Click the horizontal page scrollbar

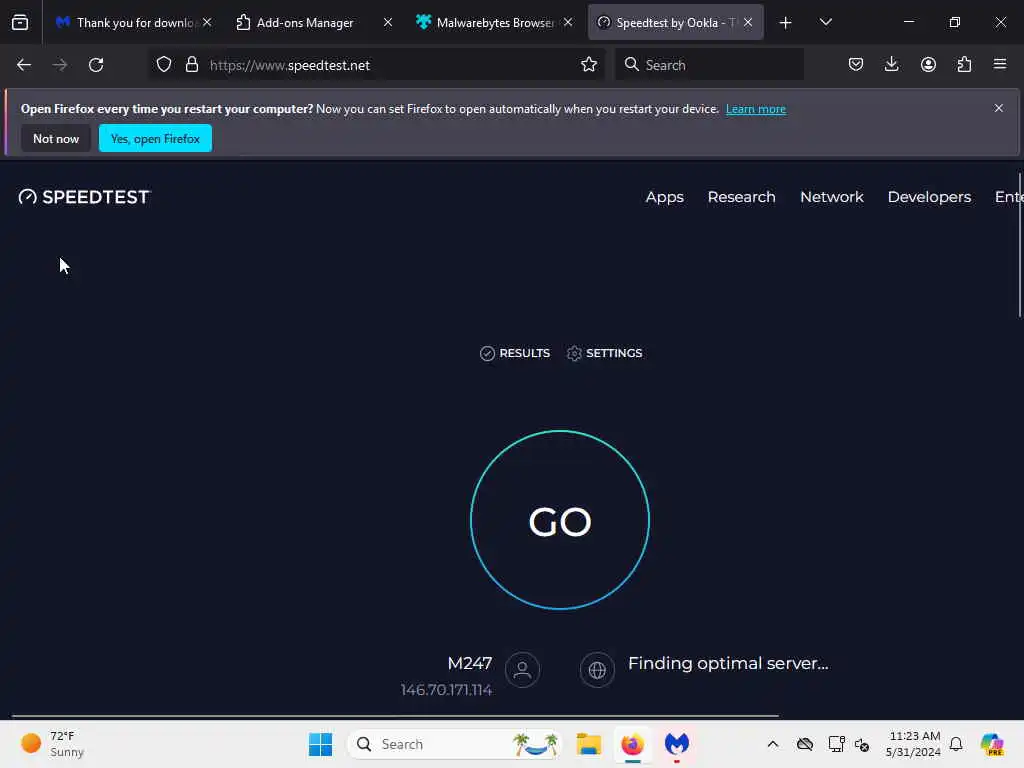pyautogui.click(x=395, y=716)
